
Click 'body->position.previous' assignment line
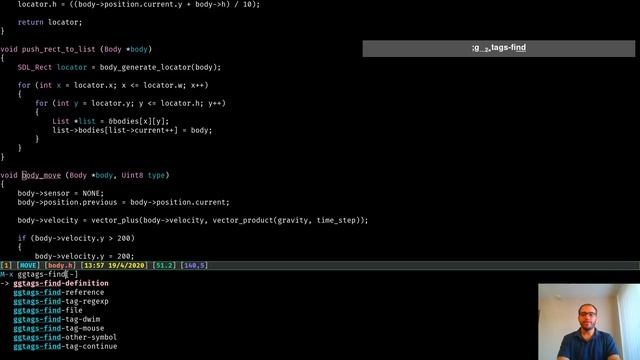[123, 202]
